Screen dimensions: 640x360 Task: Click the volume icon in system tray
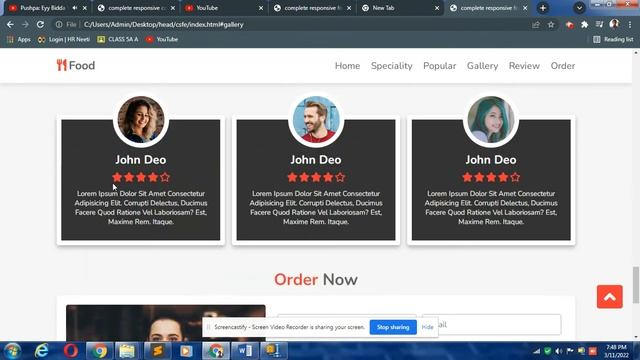click(559, 351)
